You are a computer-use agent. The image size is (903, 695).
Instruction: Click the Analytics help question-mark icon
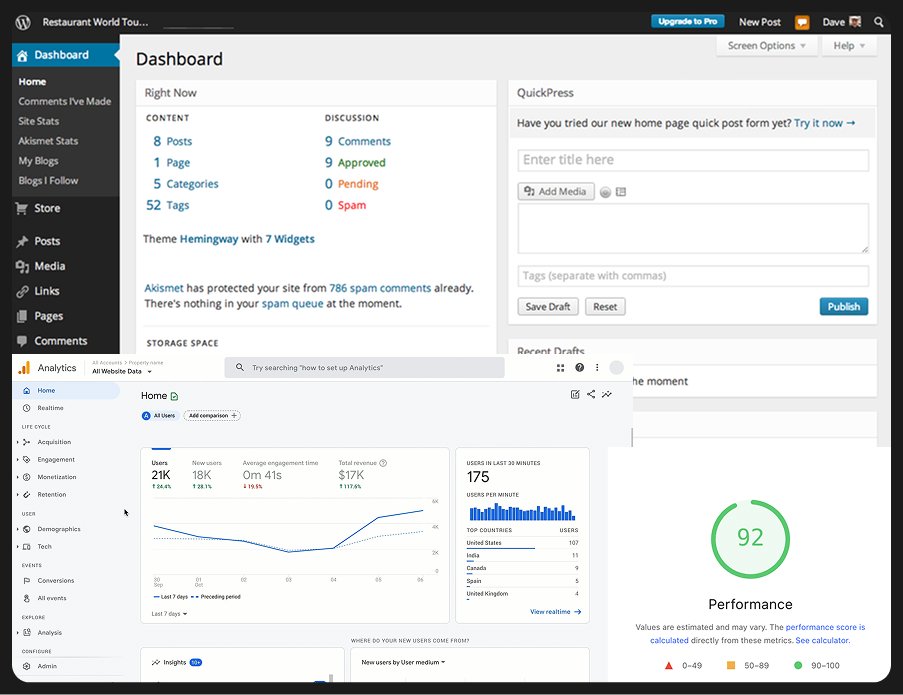(x=579, y=368)
